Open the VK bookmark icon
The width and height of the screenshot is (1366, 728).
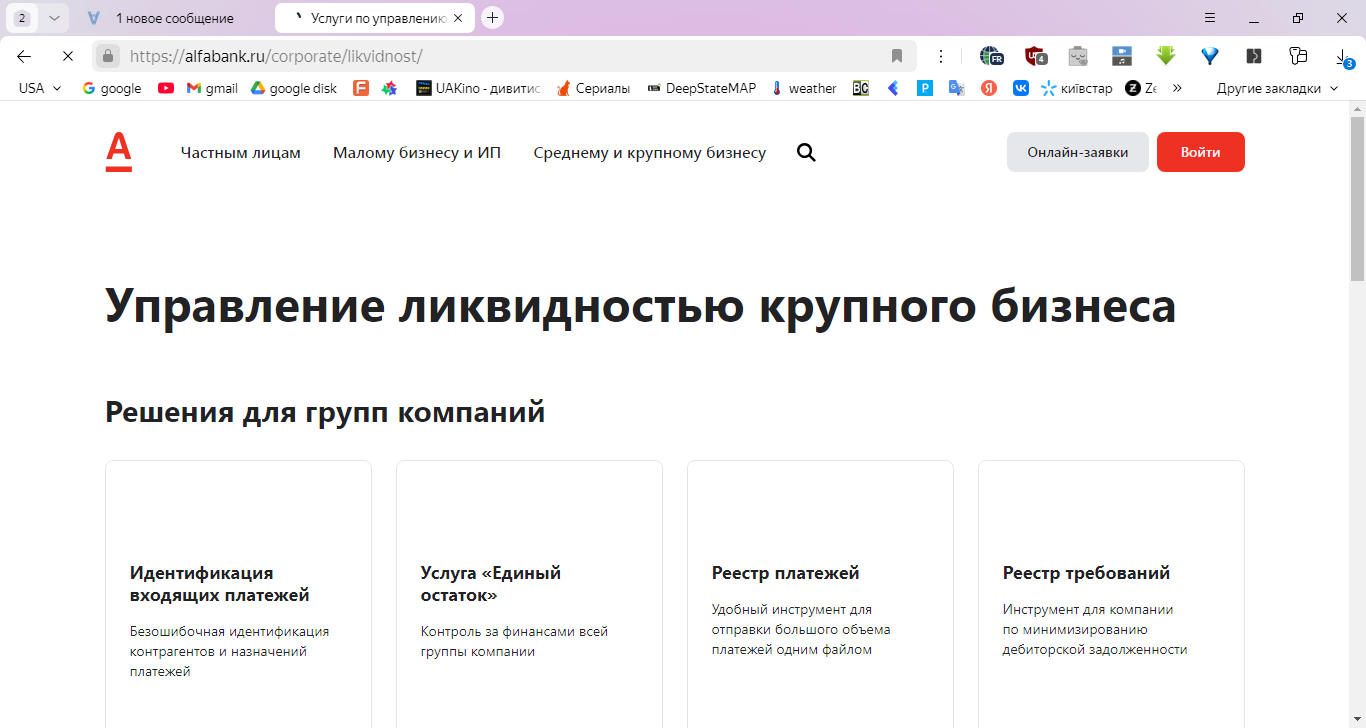(x=1021, y=88)
